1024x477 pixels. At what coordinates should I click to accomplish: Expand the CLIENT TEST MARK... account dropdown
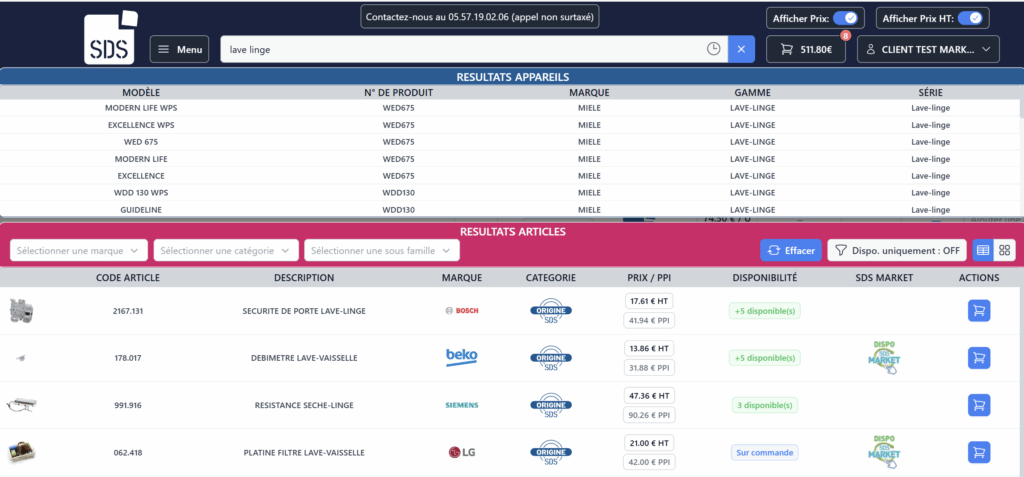[x=928, y=49]
